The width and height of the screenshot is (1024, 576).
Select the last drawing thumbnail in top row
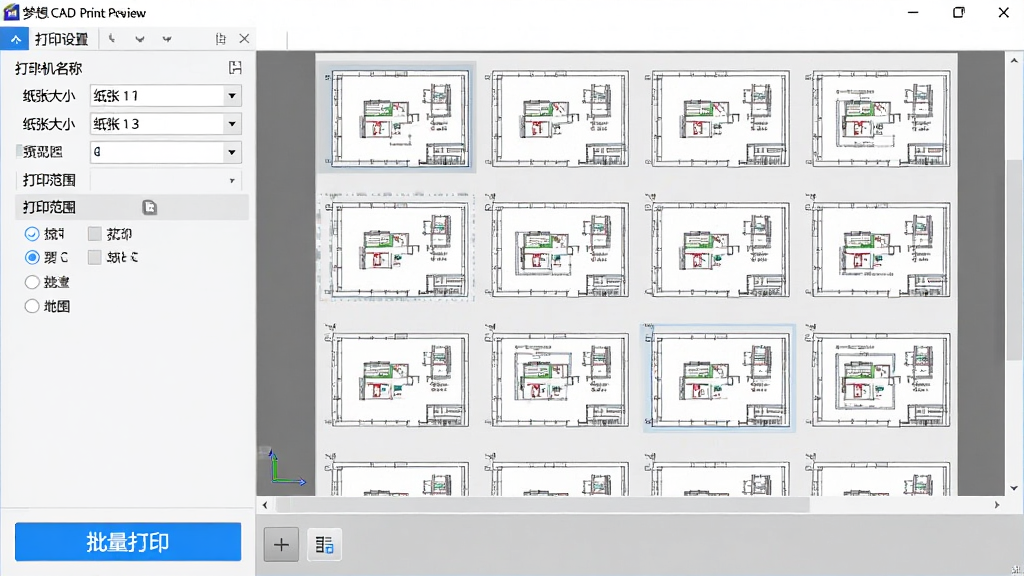click(879, 118)
